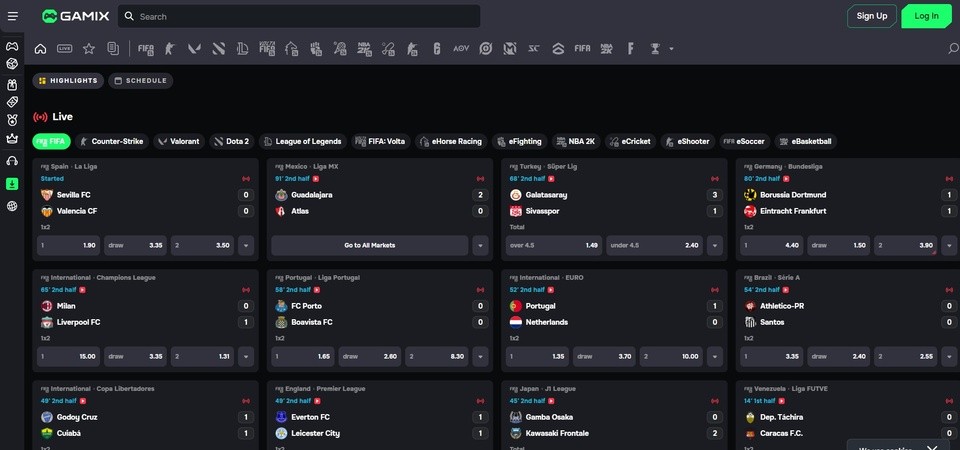Open the medal achievements icon in sidebar
Viewport: 960px width, 450px height.
[x=12, y=120]
